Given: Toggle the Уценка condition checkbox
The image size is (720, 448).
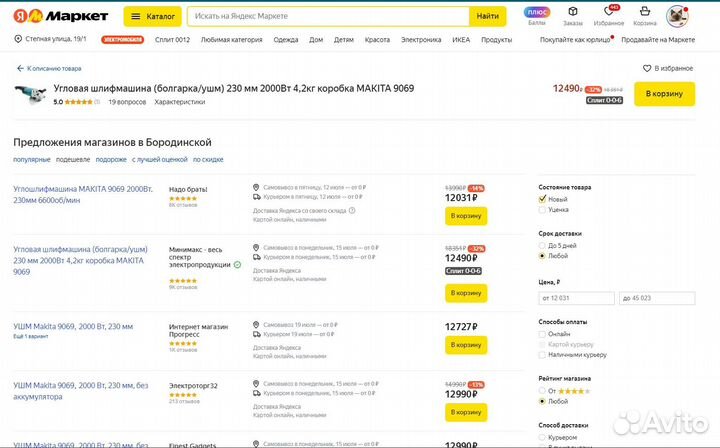Looking at the screenshot, I should click(542, 210).
